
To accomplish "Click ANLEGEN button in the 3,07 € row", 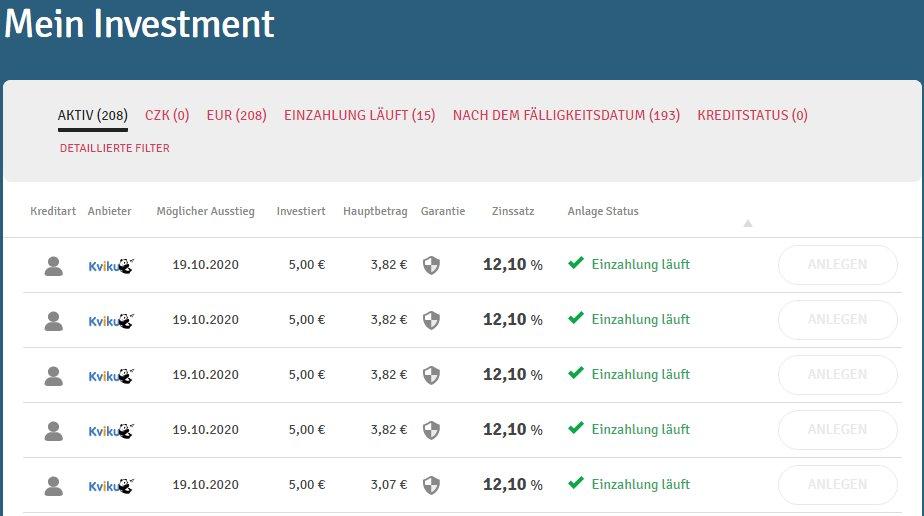I will [x=837, y=485].
